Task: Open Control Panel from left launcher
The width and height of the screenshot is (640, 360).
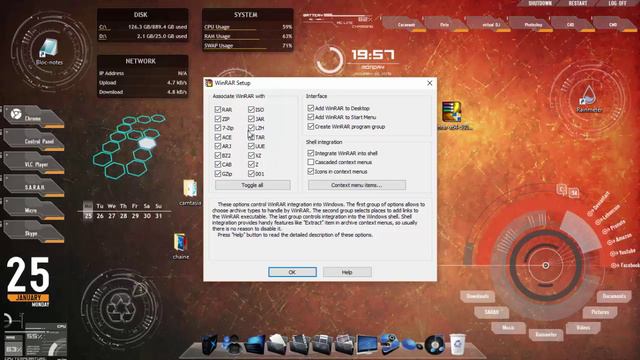Action: pyautogui.click(x=33, y=140)
